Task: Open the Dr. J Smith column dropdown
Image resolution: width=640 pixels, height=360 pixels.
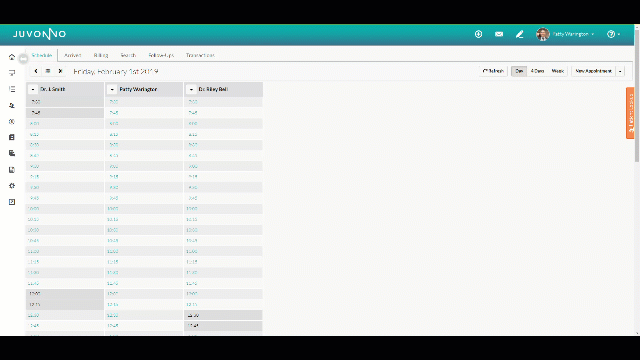Action: 33,89
